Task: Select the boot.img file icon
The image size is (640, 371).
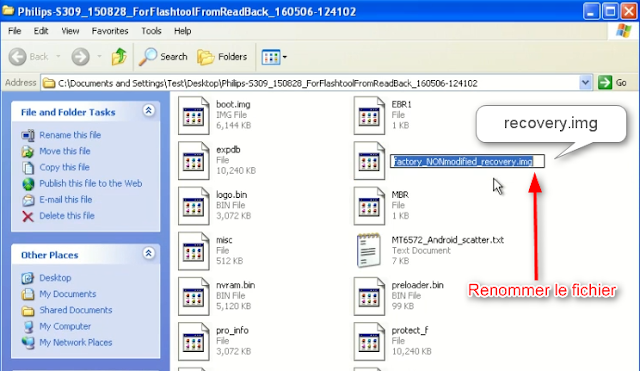Action: pyautogui.click(x=193, y=116)
